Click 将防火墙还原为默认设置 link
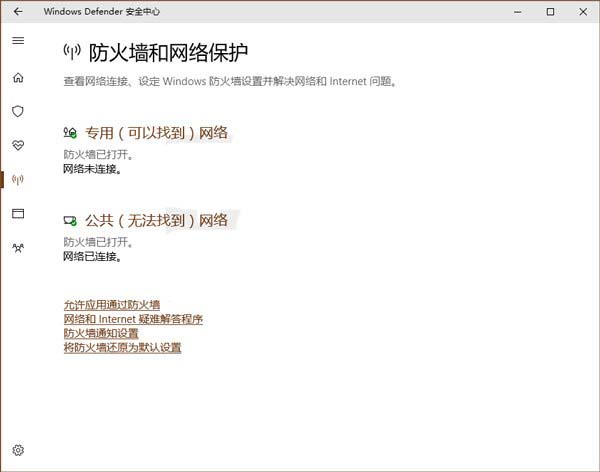600x472 pixels. (122, 347)
